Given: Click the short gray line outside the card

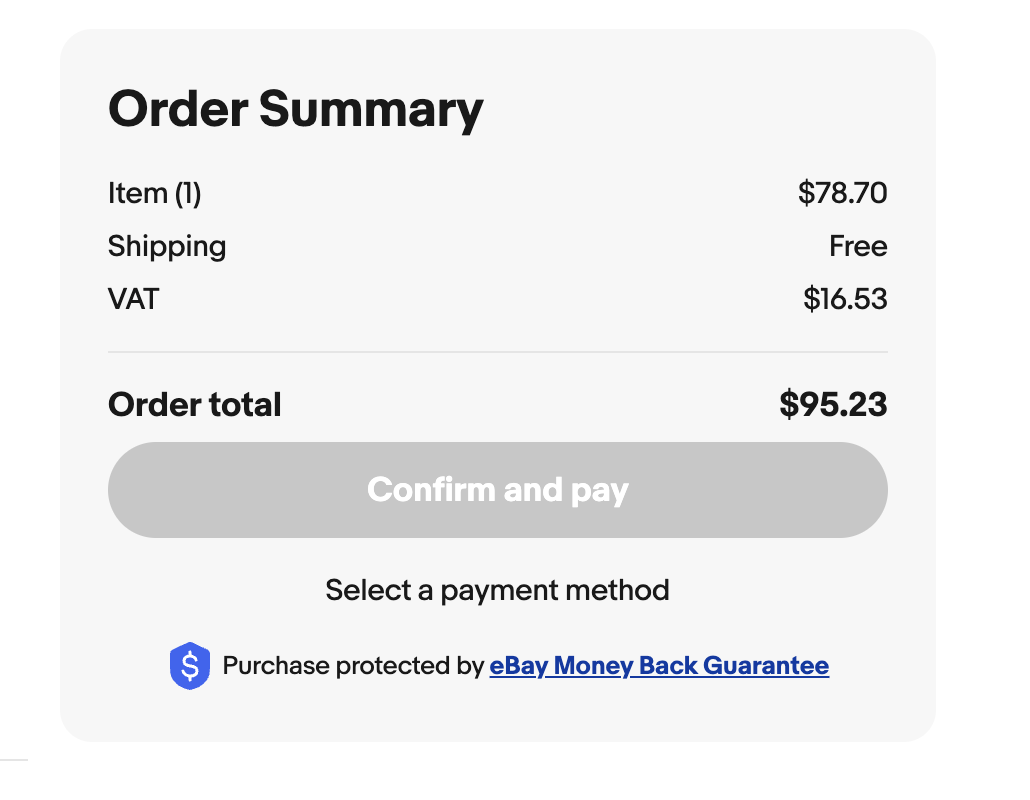Looking at the screenshot, I should [x=13, y=761].
